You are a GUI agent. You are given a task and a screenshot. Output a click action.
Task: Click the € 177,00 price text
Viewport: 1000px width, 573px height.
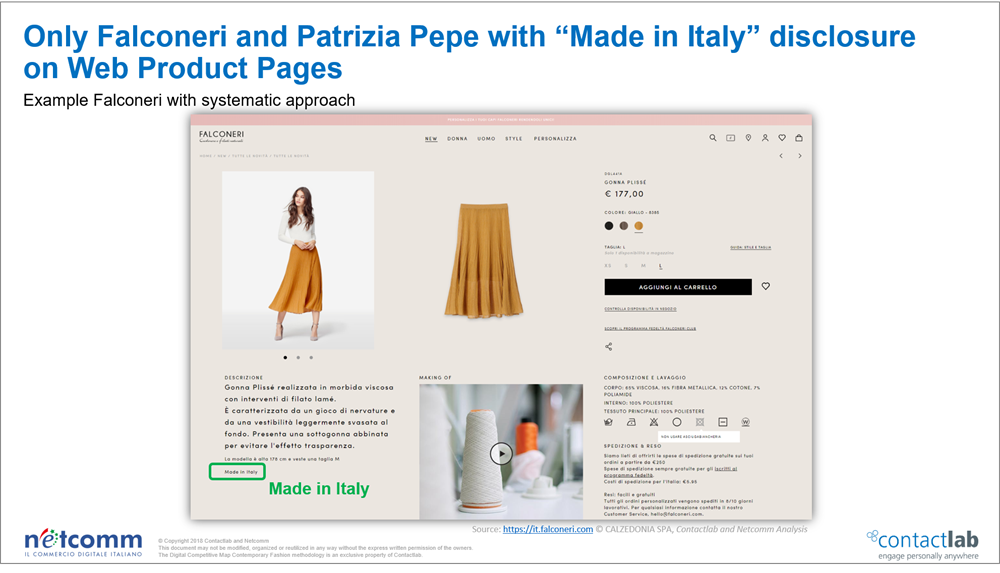(624, 194)
